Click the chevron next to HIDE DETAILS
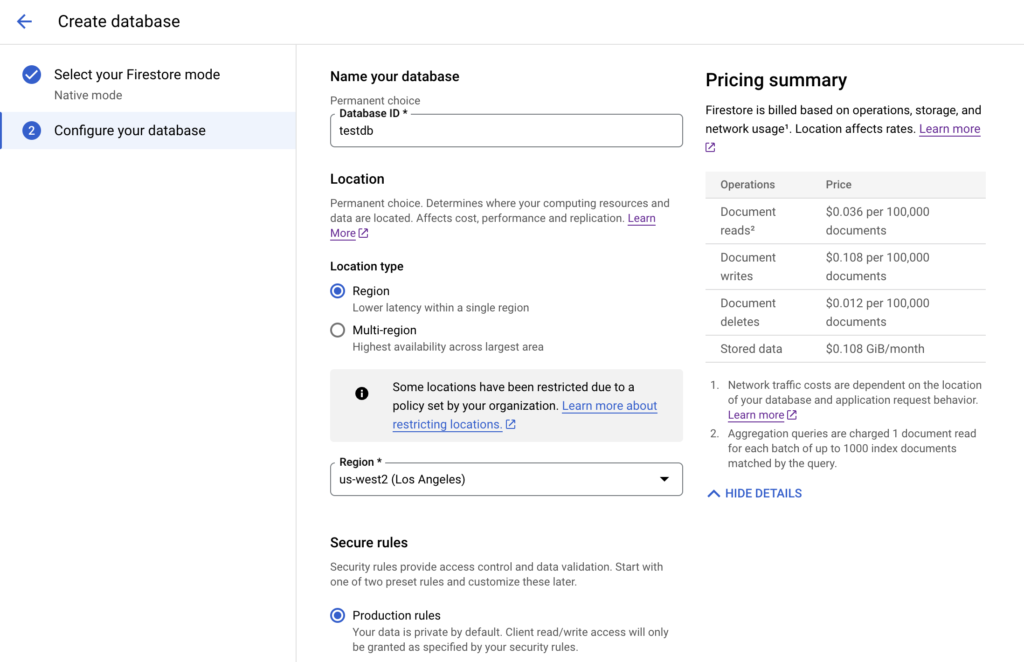The image size is (1024, 662). tap(713, 493)
